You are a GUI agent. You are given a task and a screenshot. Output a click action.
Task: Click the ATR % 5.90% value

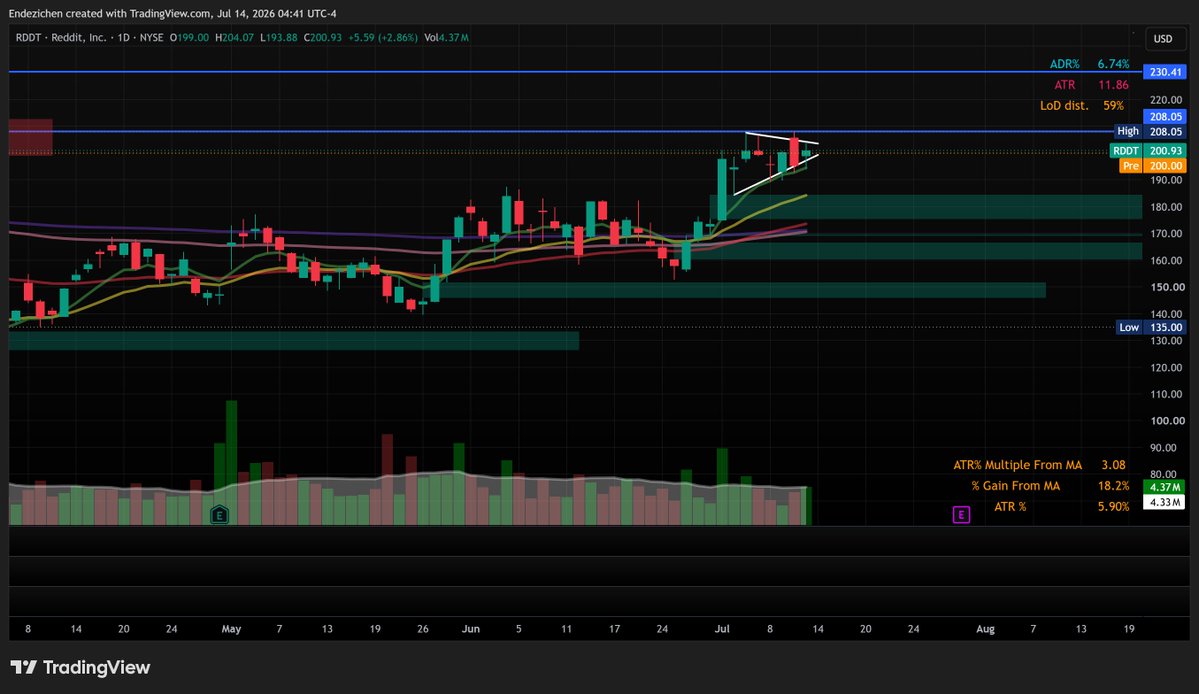click(x=1113, y=506)
